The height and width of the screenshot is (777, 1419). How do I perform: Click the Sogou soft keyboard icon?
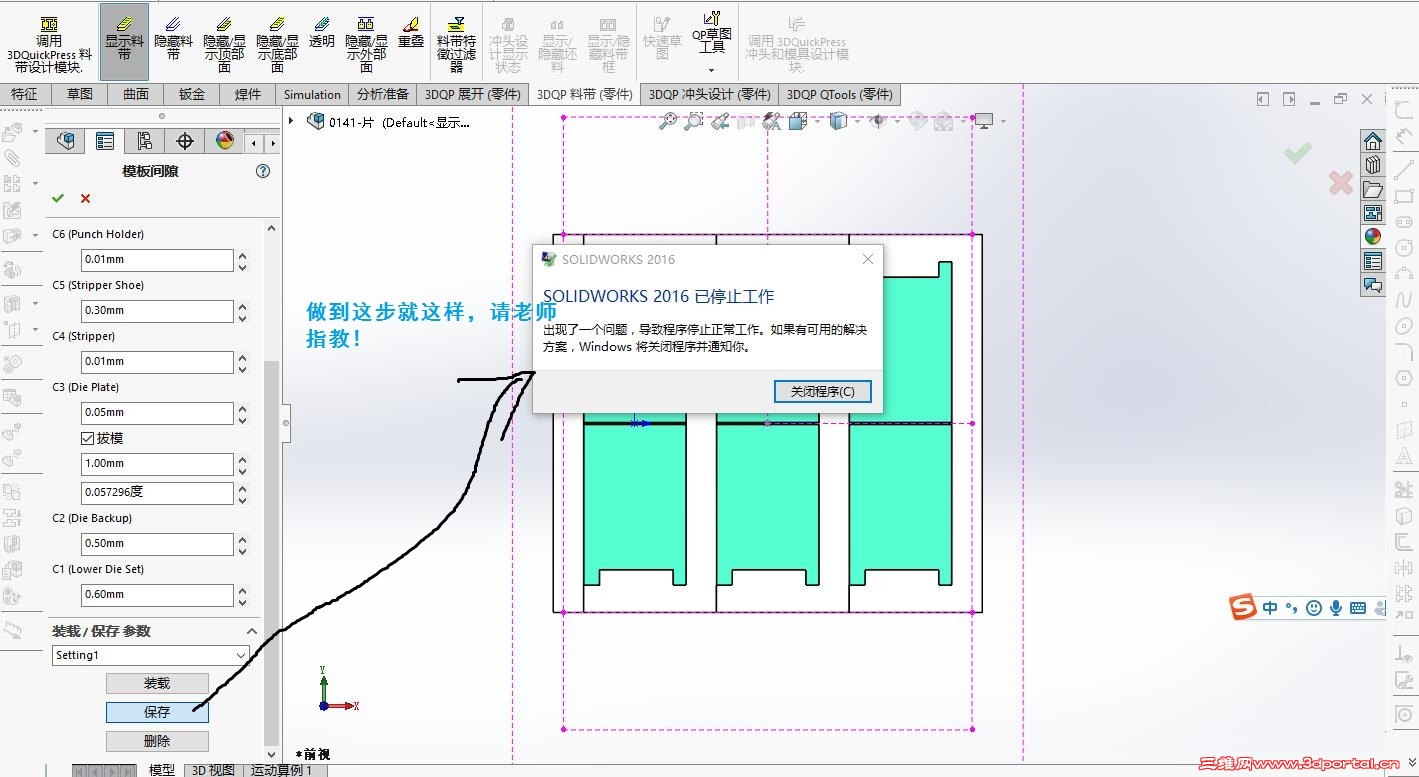point(1358,608)
